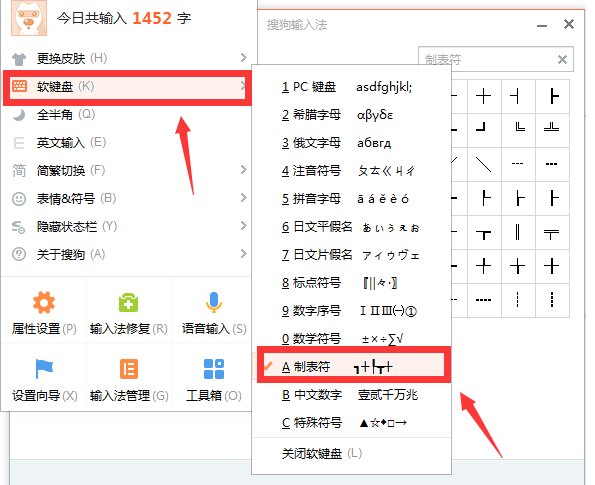This screenshot has height=485, width=595.
Task: Select 3 俄文字母 soft keyboard
Action: pos(351,143)
